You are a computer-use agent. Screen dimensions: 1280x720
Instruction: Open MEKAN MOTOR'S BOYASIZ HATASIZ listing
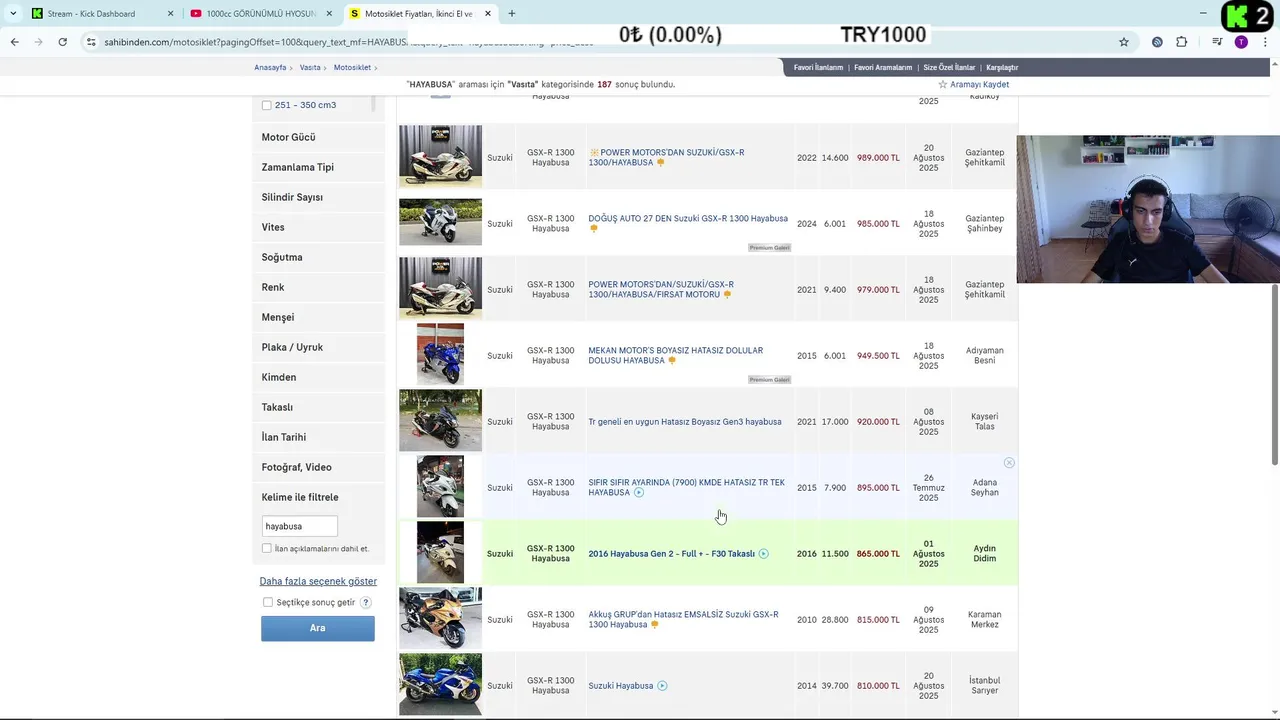point(675,355)
